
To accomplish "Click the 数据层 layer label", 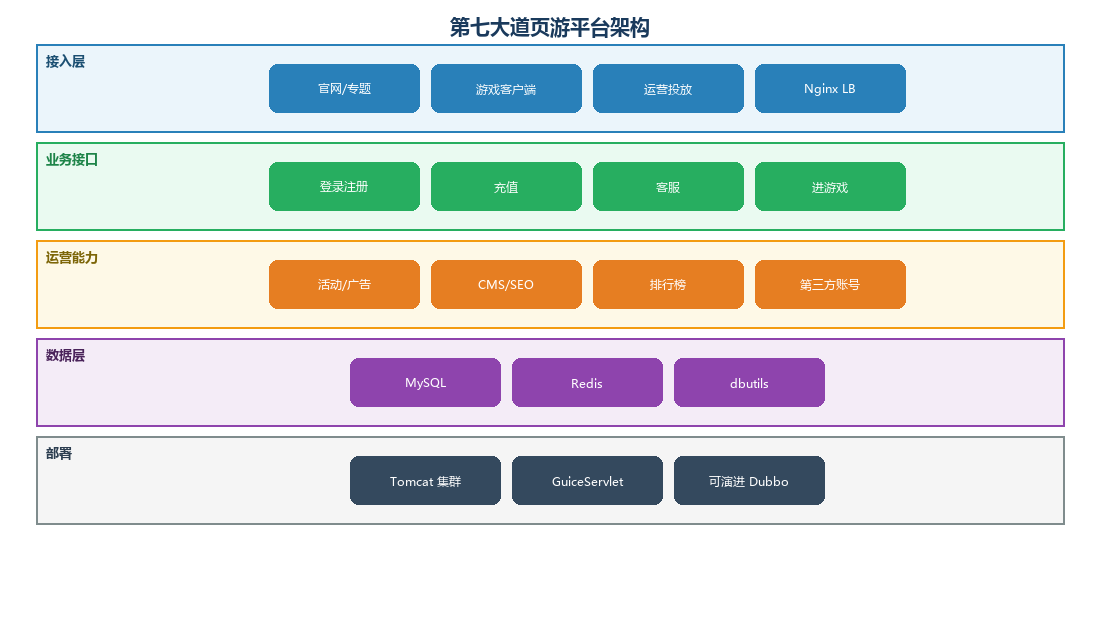I will [65, 356].
